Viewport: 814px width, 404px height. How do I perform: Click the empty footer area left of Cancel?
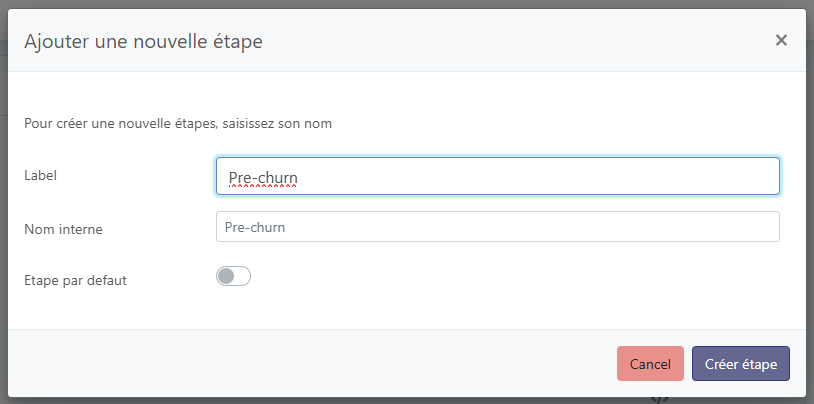coord(300,364)
